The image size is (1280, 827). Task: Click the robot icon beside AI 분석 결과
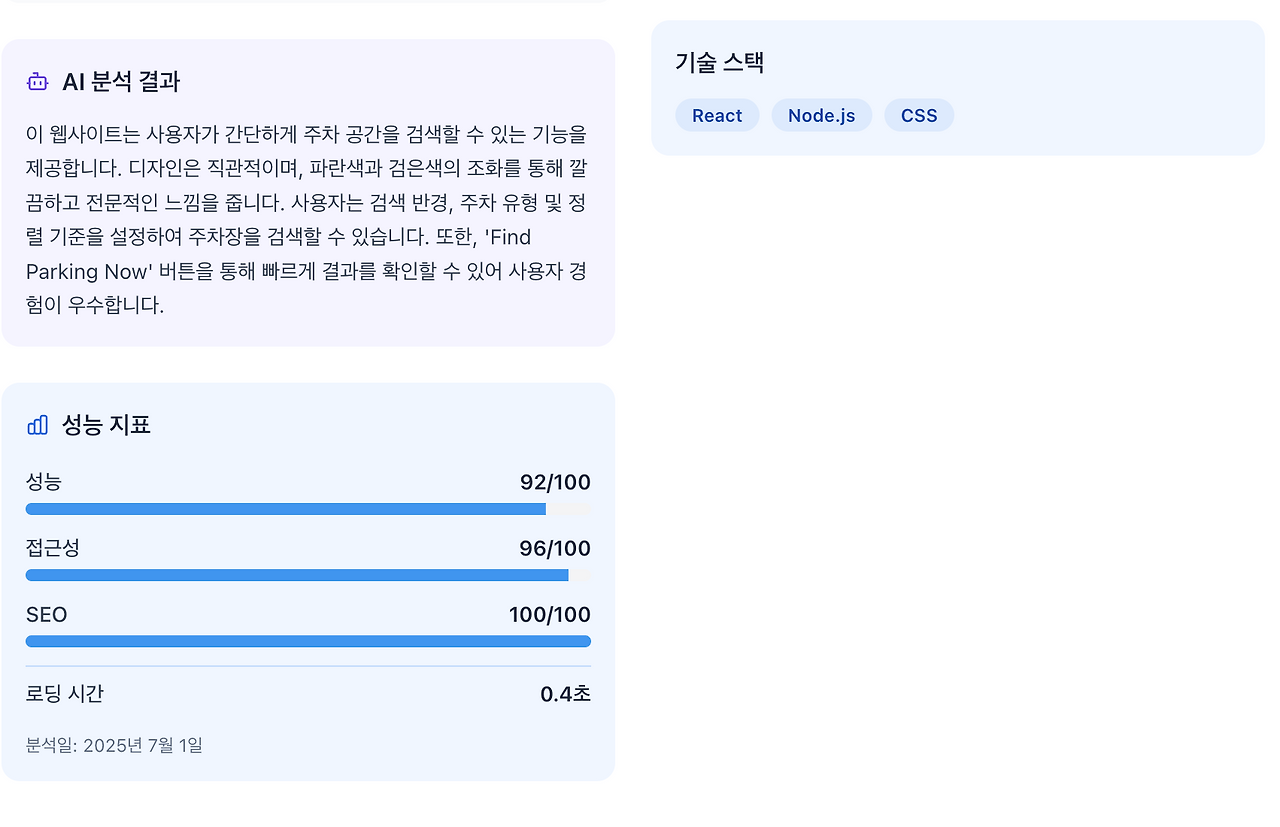point(38,82)
